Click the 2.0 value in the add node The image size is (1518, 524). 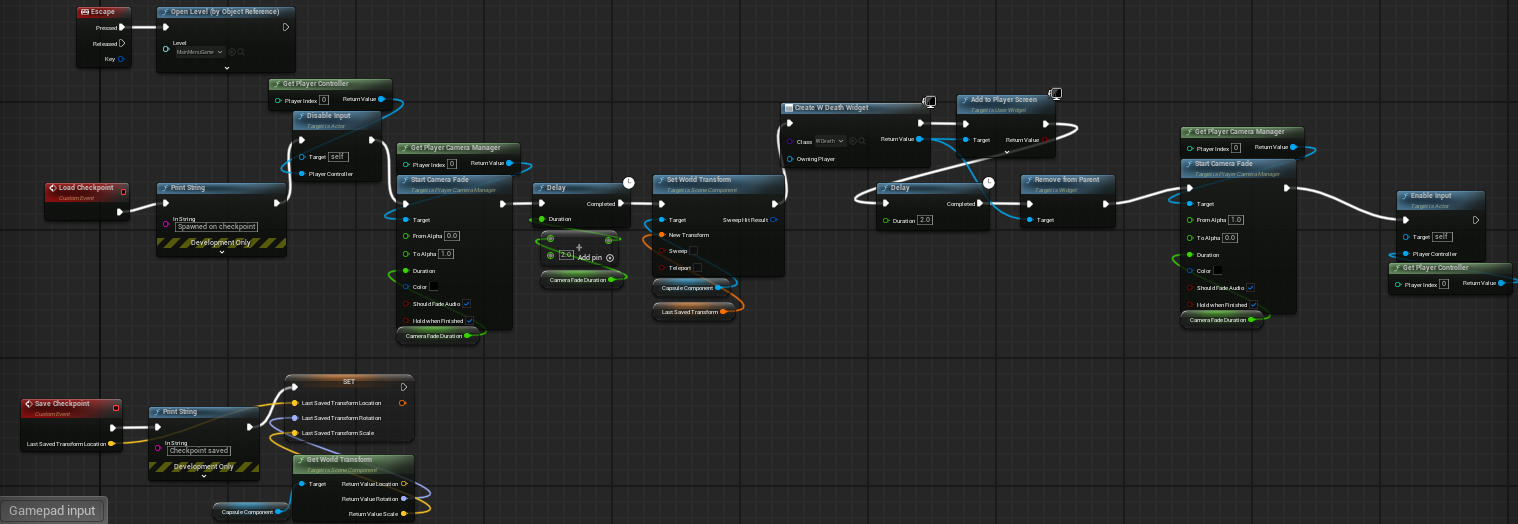tap(565, 256)
